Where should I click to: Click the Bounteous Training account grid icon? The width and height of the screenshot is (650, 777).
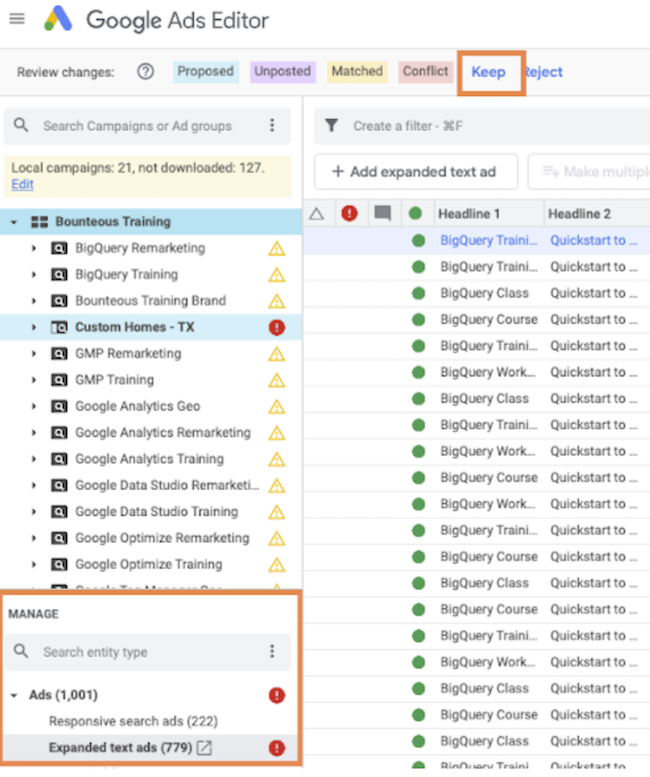[x=40, y=222]
